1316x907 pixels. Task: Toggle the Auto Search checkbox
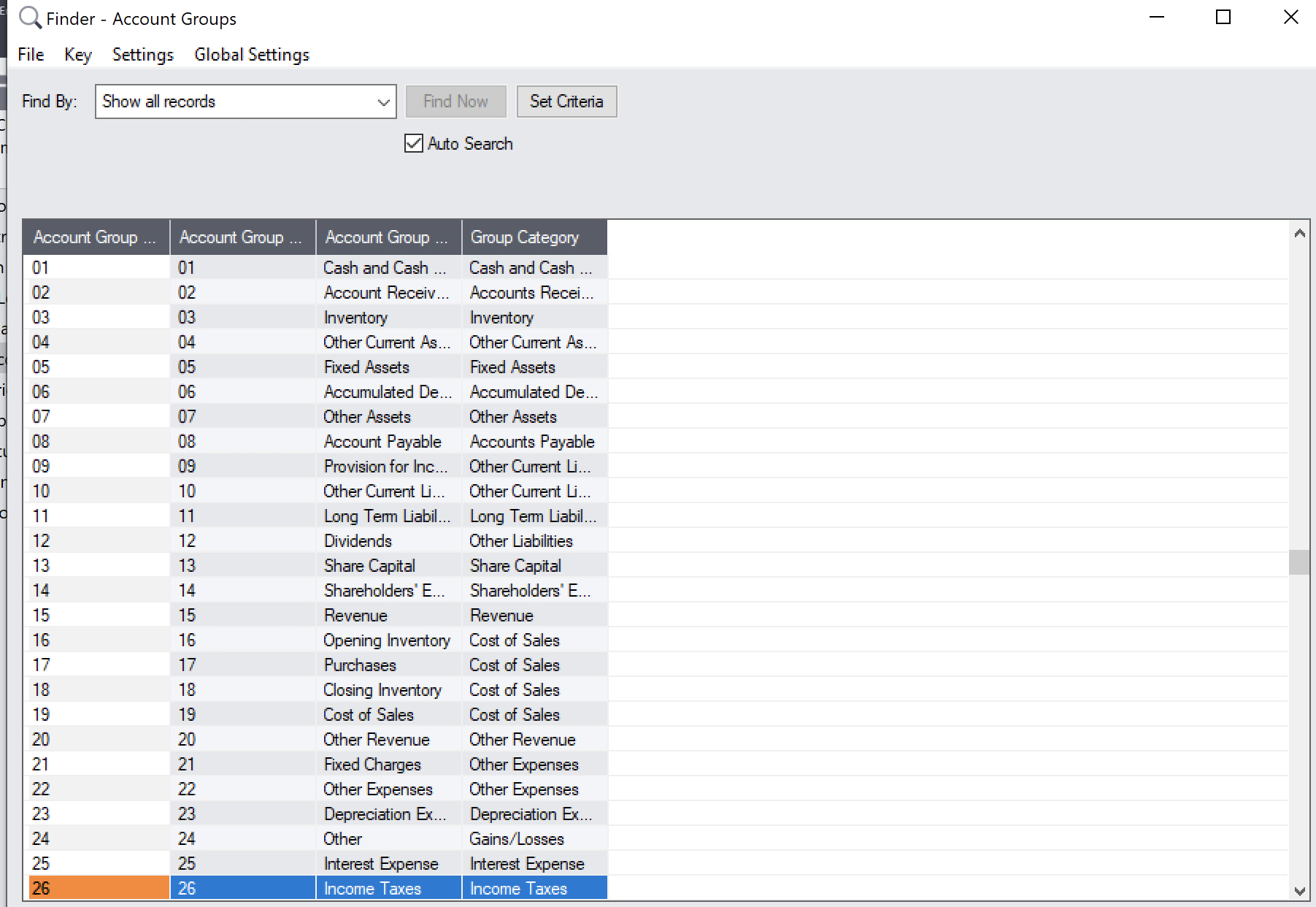coord(414,143)
